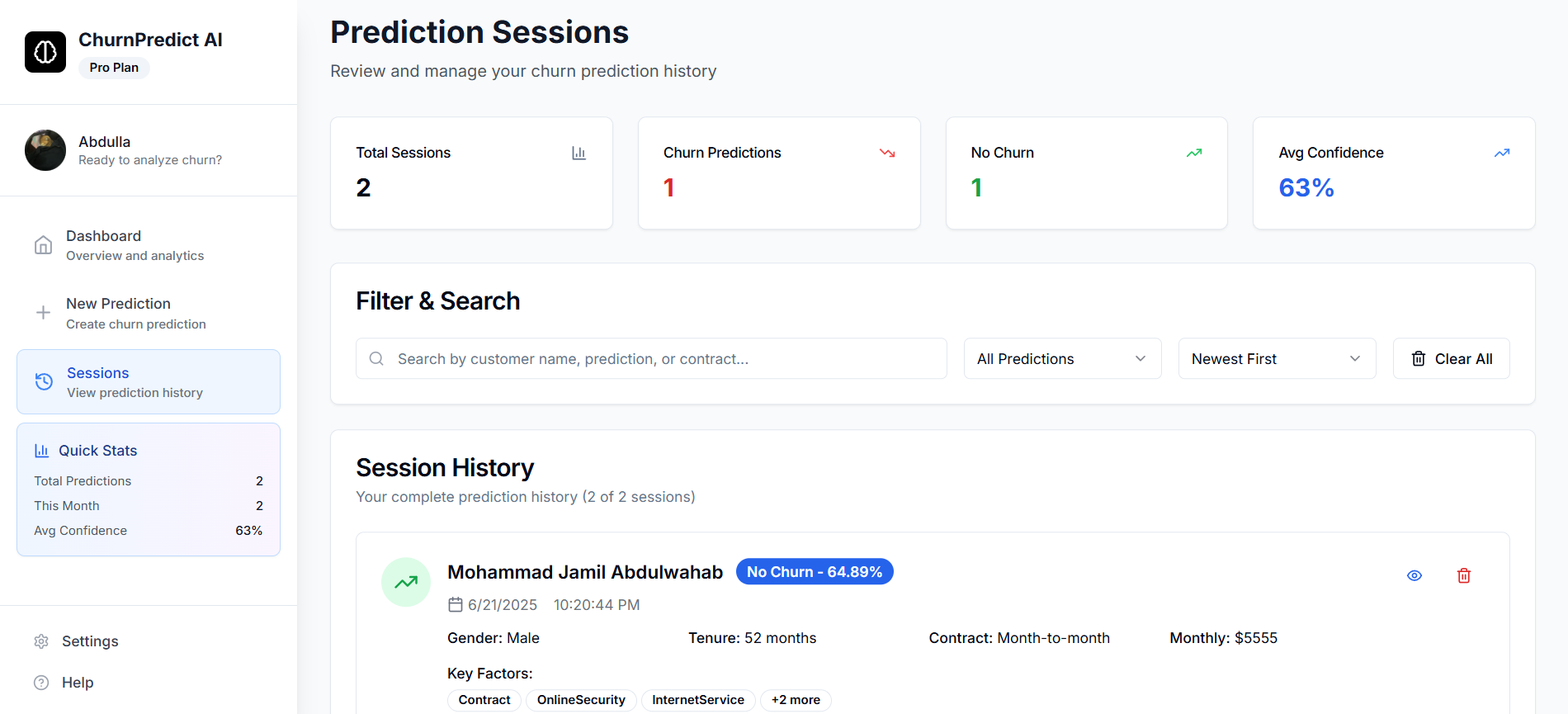Click the Session History heading

click(x=445, y=468)
